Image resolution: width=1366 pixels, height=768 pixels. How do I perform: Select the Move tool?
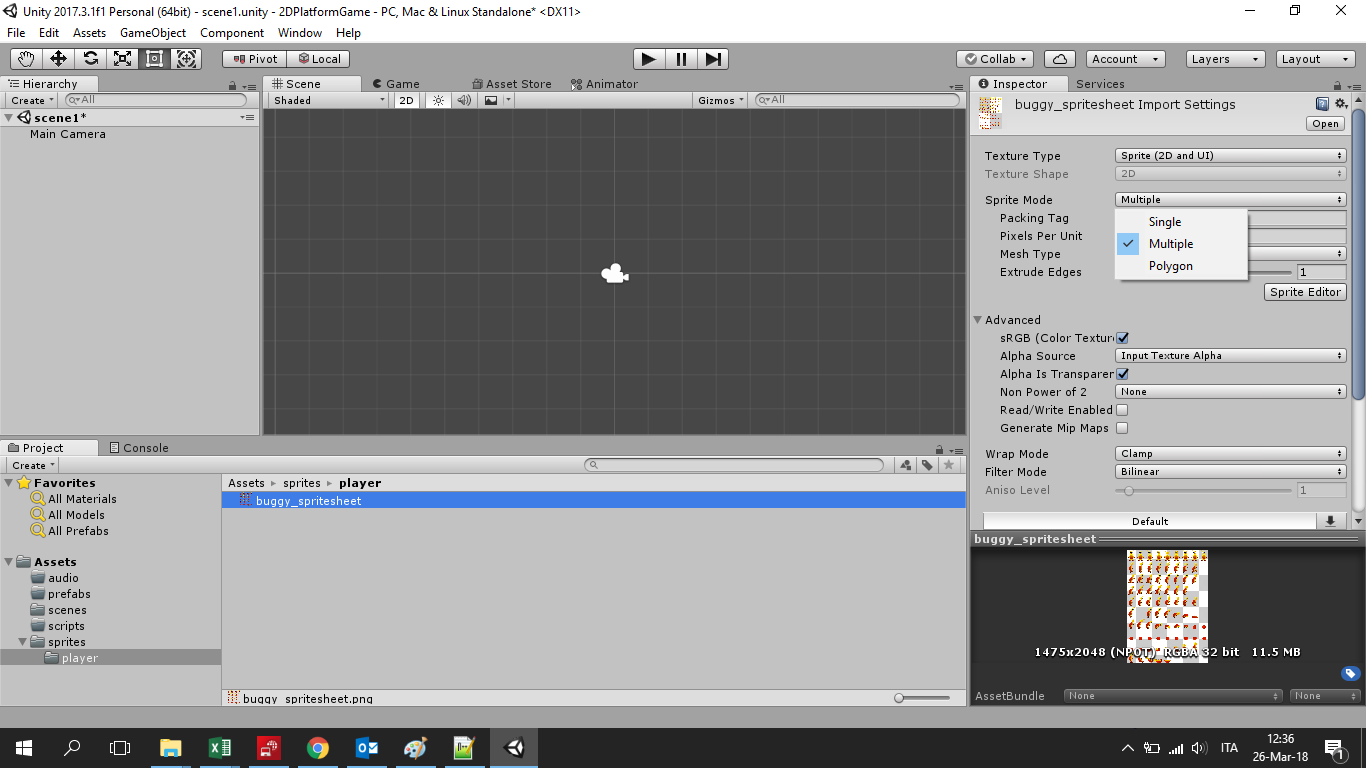(58, 59)
